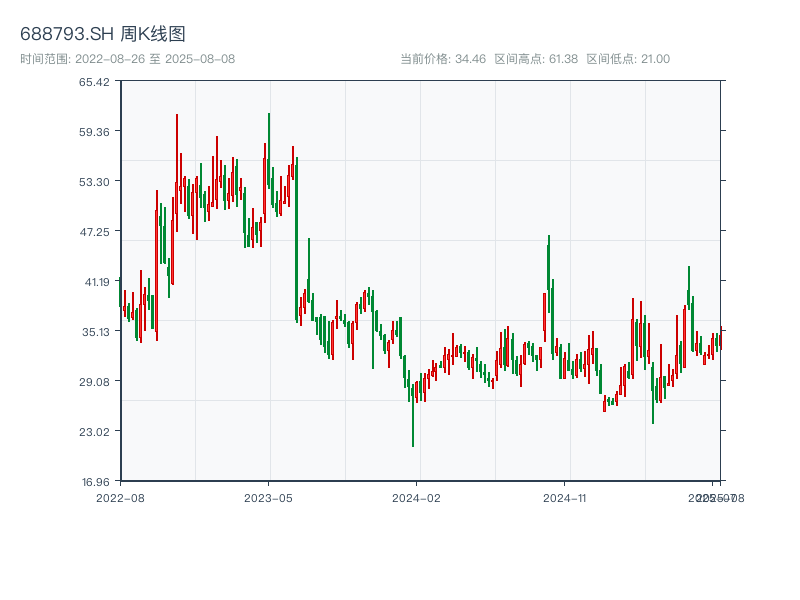The image size is (800, 600).
Task: Click the y-axis value 35.13
Action: pyautogui.click(x=96, y=332)
